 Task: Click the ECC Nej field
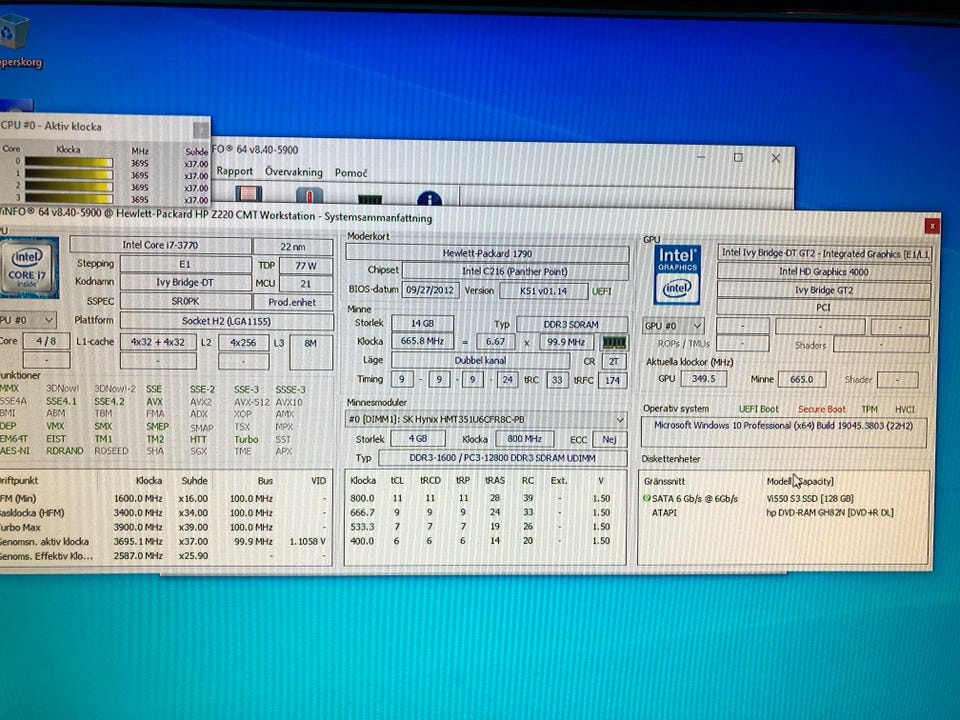[609, 439]
